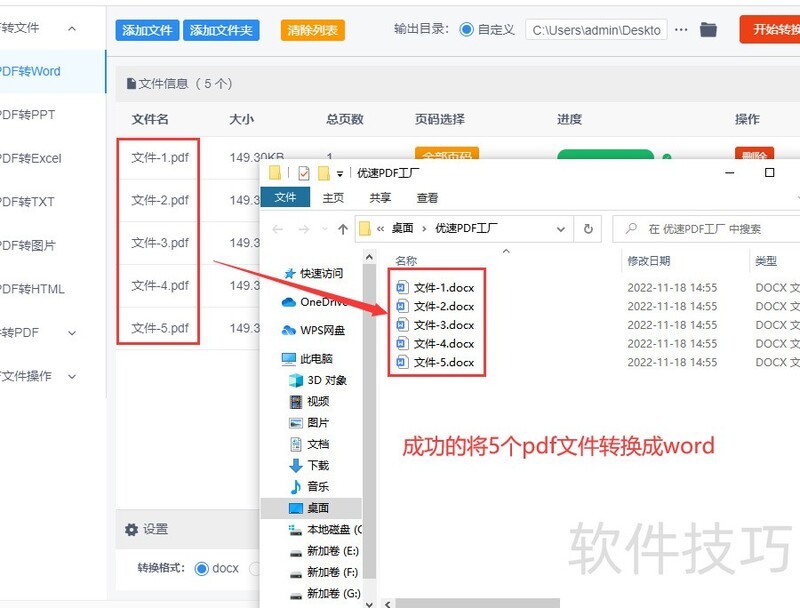Open the 共享 tab in Explorer ribbon
The image size is (800, 608).
coord(380,197)
